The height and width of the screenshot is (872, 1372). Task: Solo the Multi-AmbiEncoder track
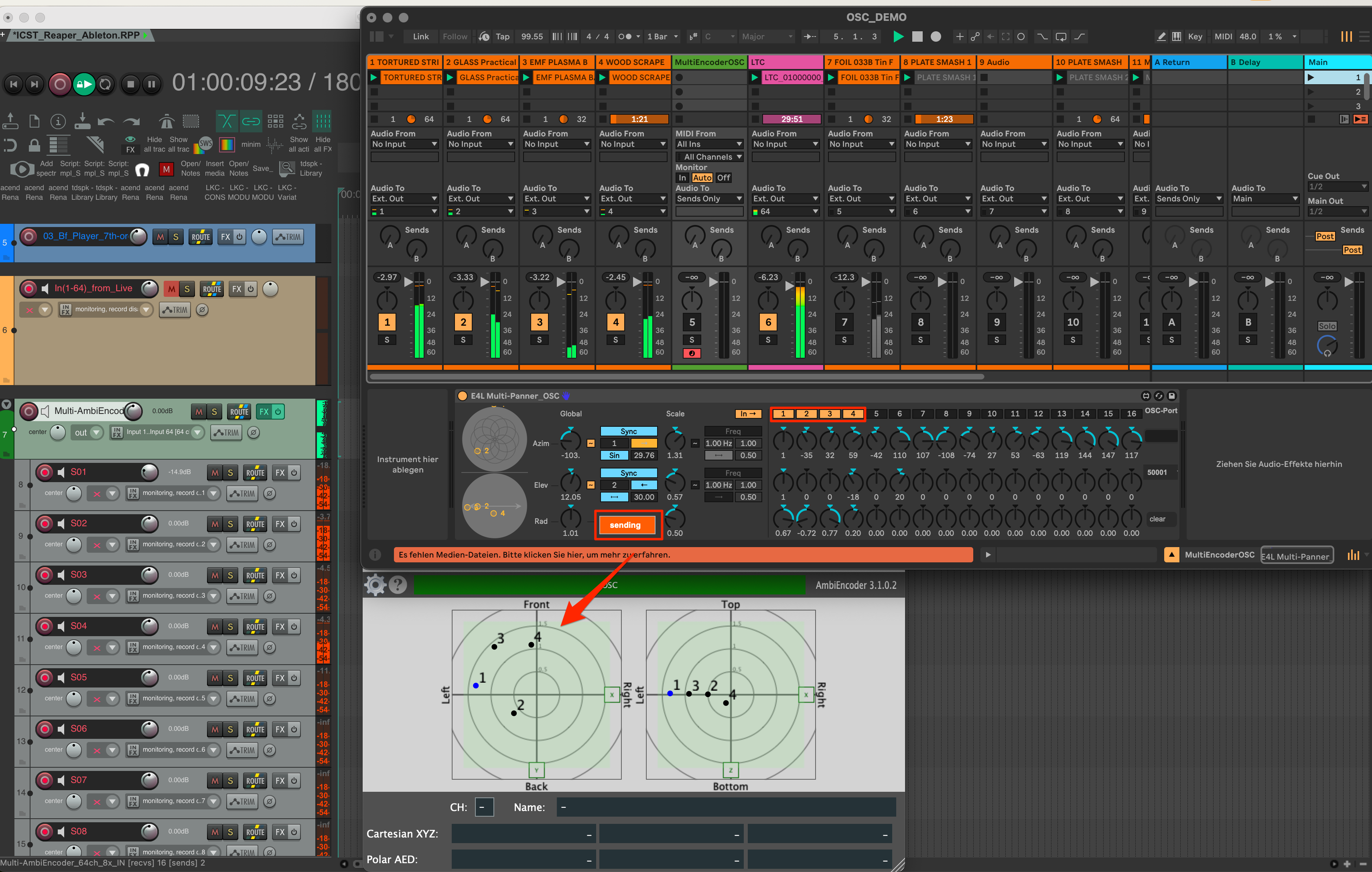click(214, 411)
